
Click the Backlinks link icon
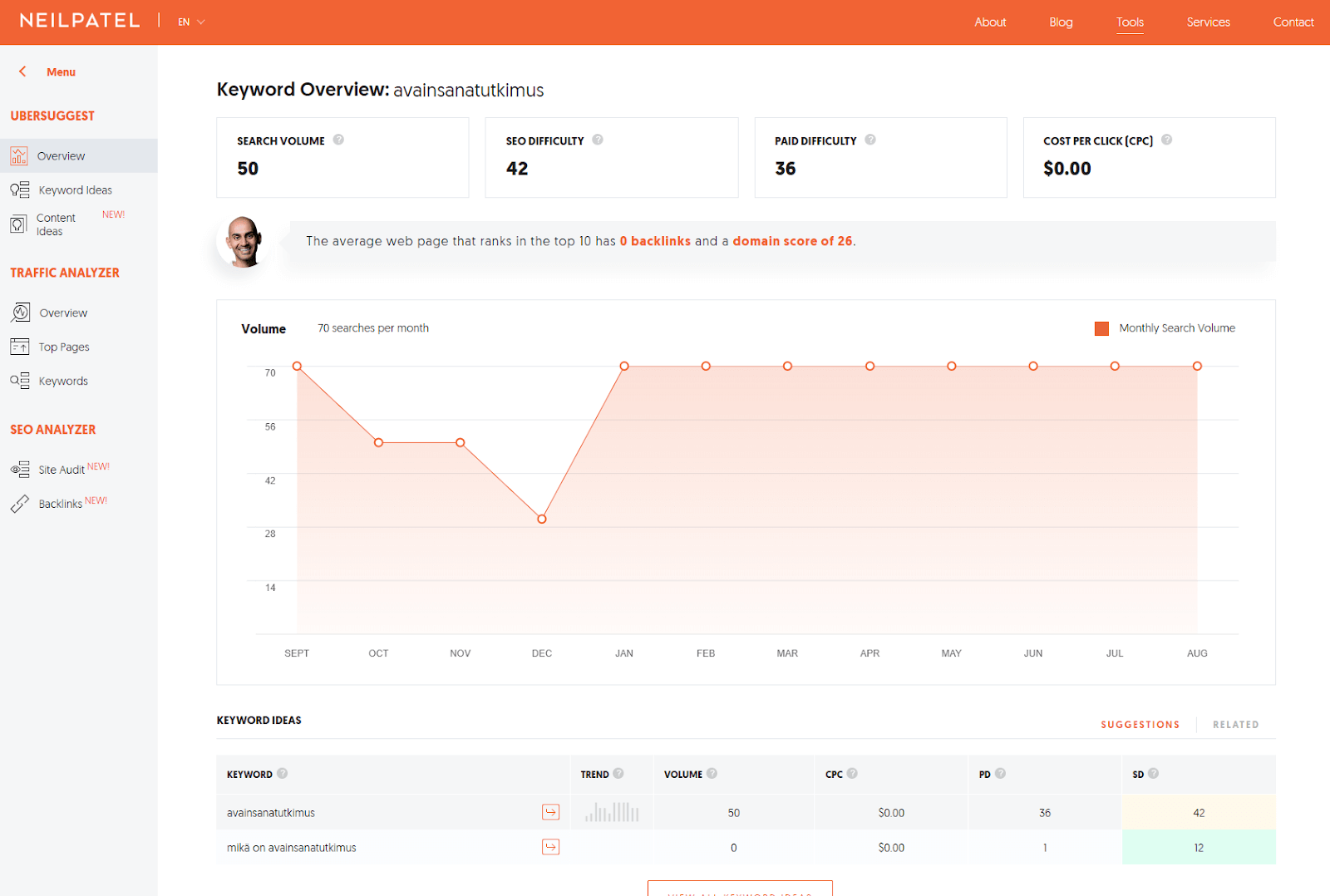click(20, 504)
